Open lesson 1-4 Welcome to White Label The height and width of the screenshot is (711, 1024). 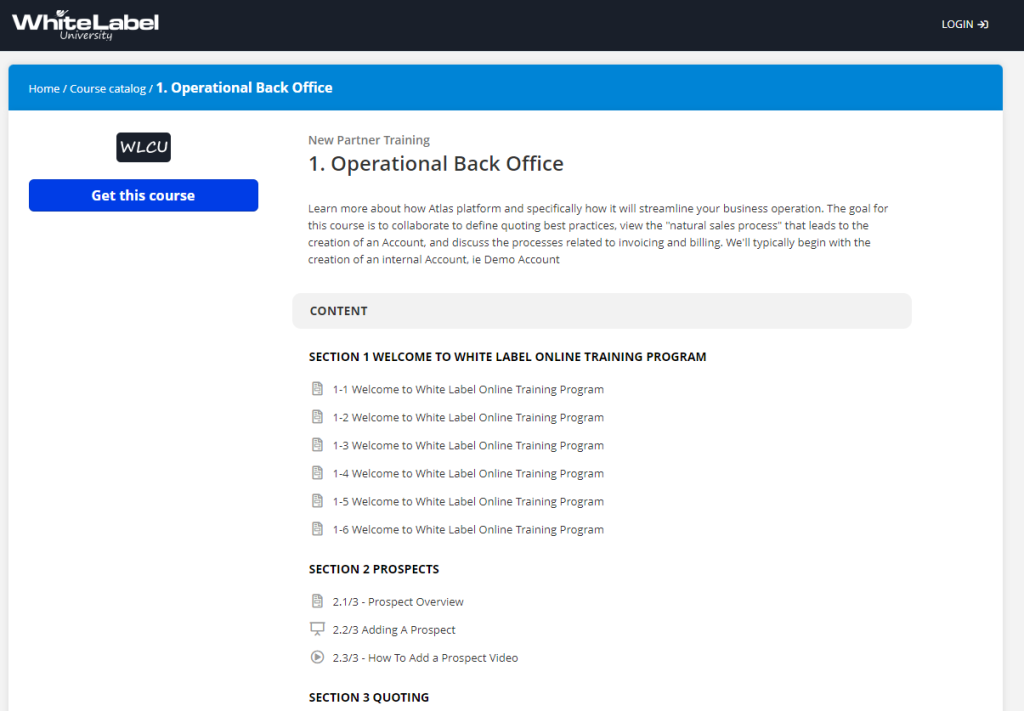click(468, 473)
